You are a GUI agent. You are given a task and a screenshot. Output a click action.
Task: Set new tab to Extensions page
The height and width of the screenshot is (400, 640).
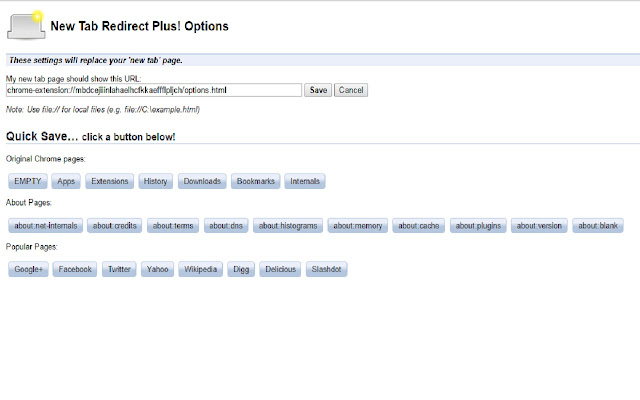[x=108, y=181]
